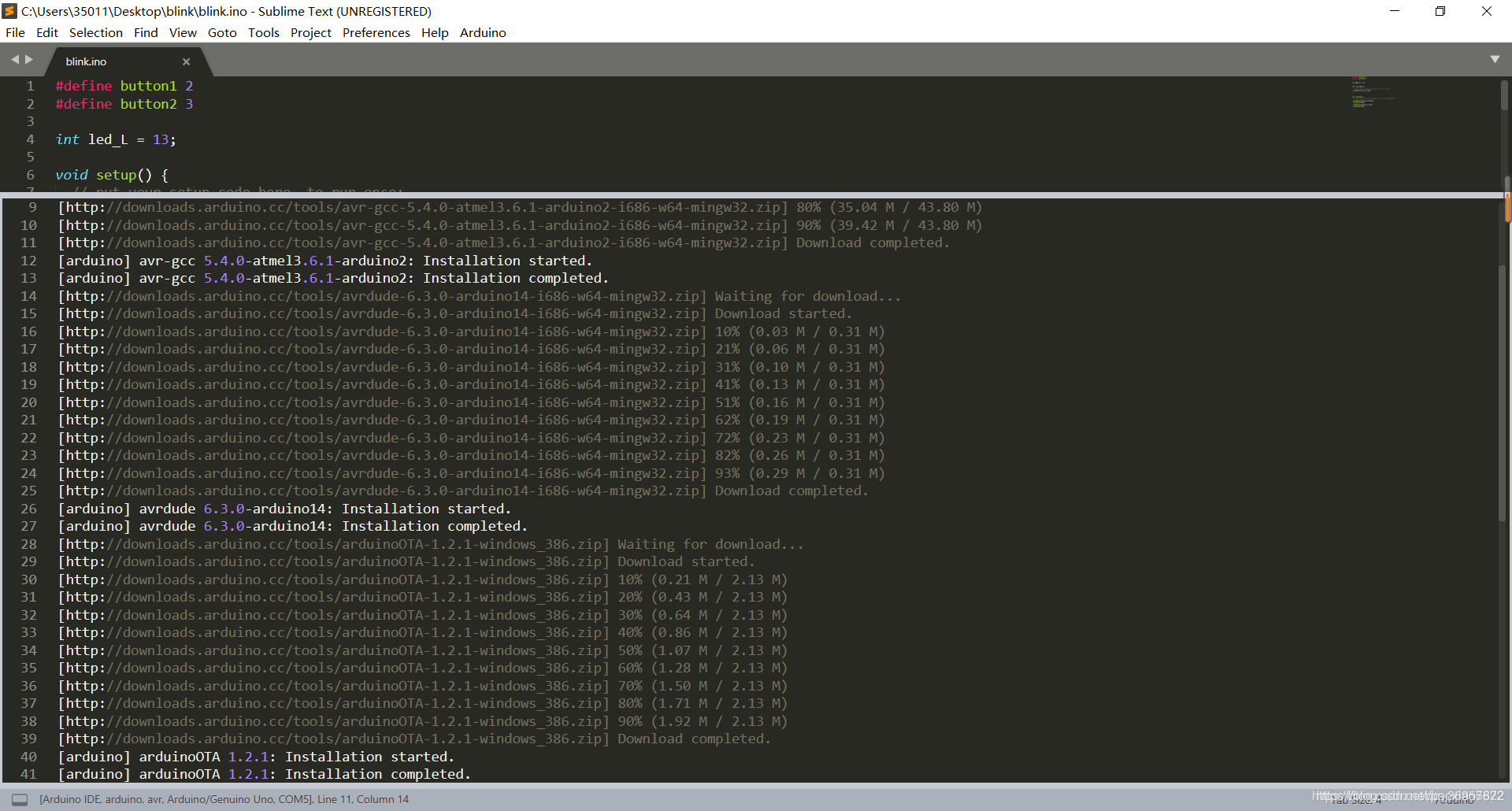1512x811 pixels.
Task: Open the Find menu
Action: [146, 32]
